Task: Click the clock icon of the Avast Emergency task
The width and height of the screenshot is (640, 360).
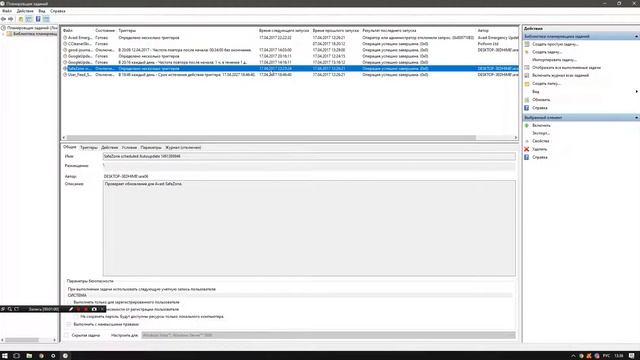Action: 65,38
